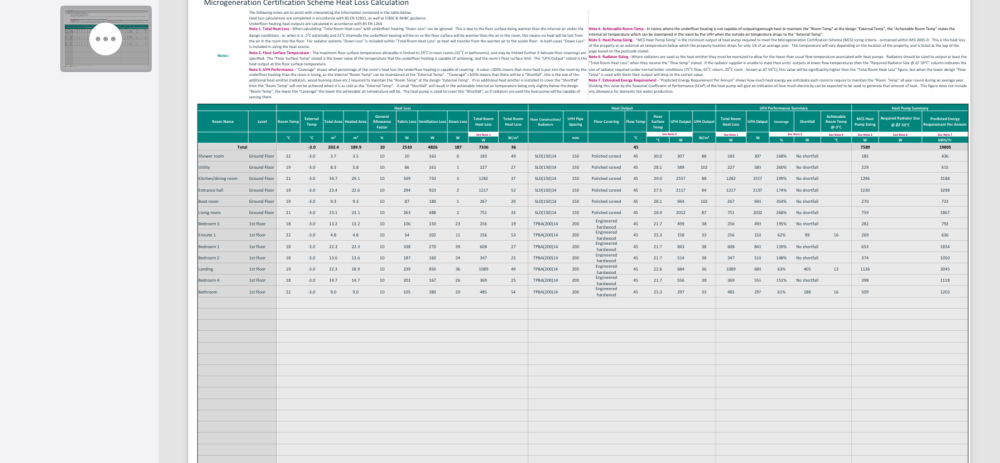Click the total energy value 19805
This screenshot has height=463, width=1000.
point(945,147)
